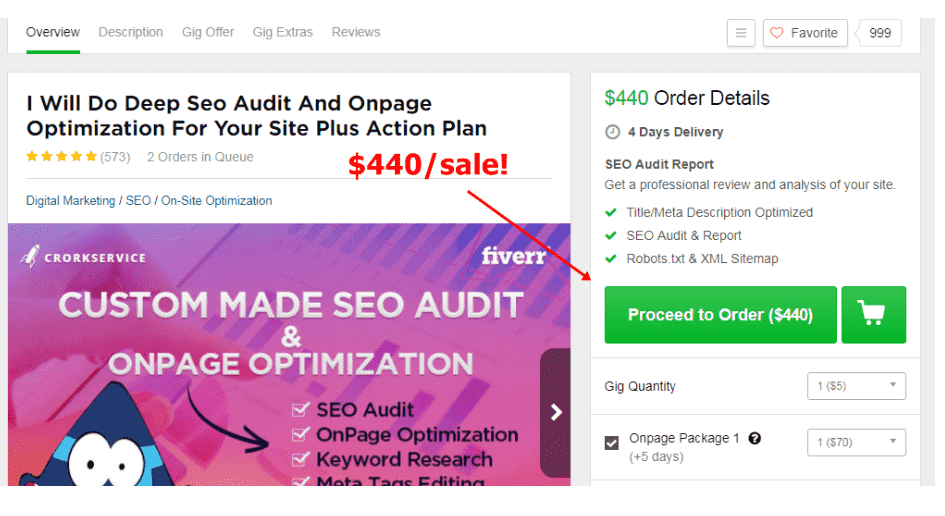Screen dimensions: 945x516
Task: Click the 2 Orders in Queue text
Action: (200, 157)
